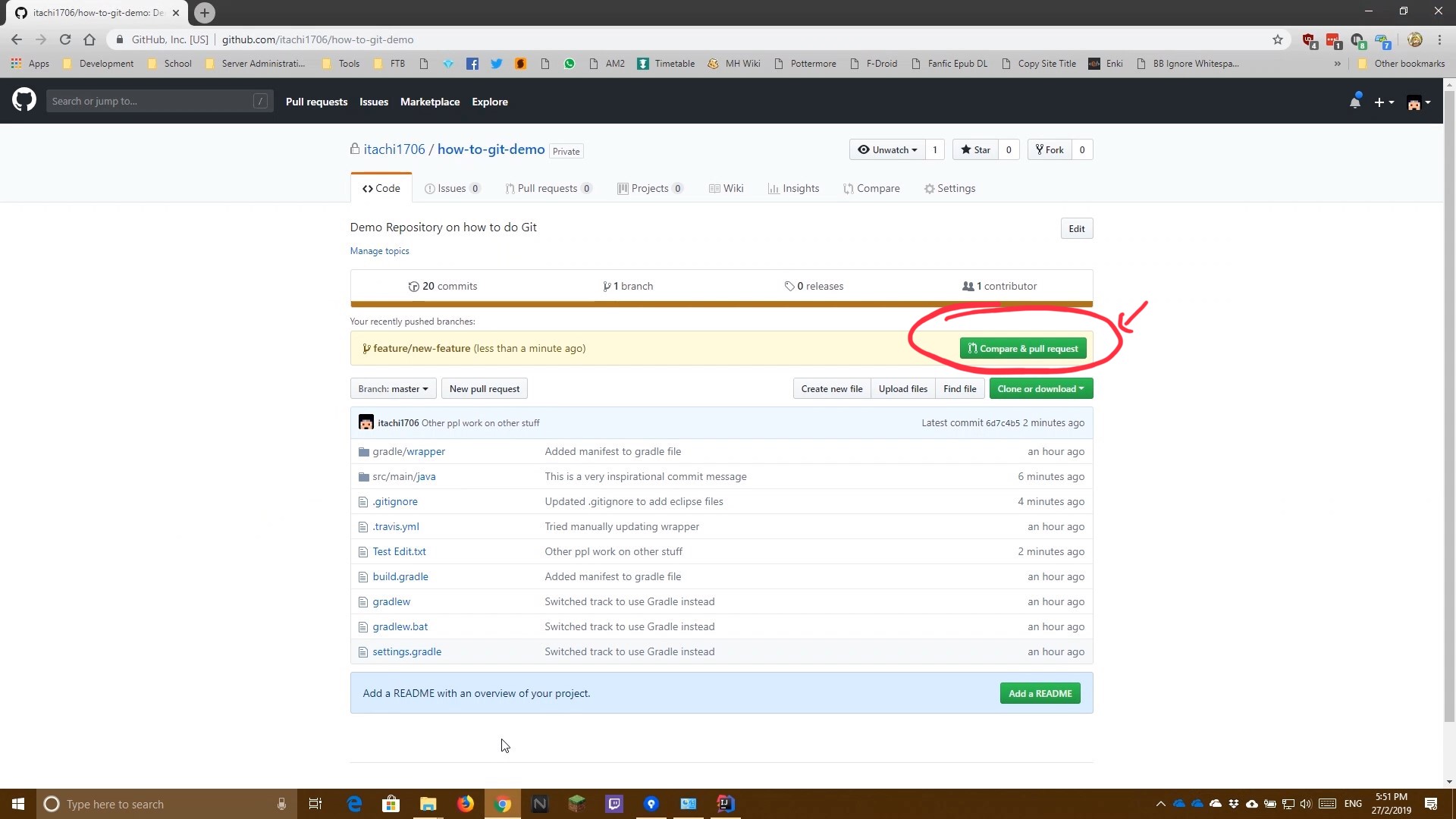Image resolution: width=1456 pixels, height=819 pixels.
Task: Switch to the Issues tab
Action: pos(453,188)
